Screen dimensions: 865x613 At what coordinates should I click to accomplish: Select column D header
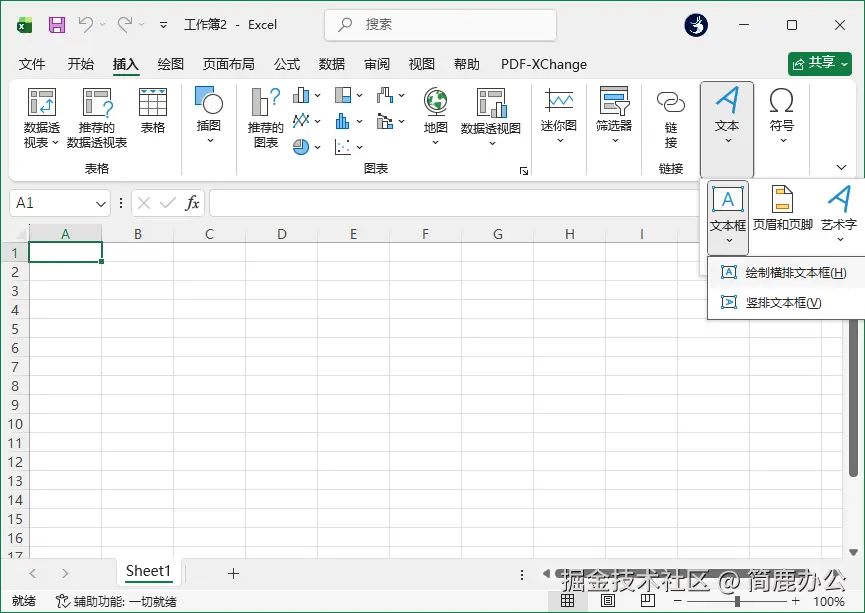(x=282, y=234)
